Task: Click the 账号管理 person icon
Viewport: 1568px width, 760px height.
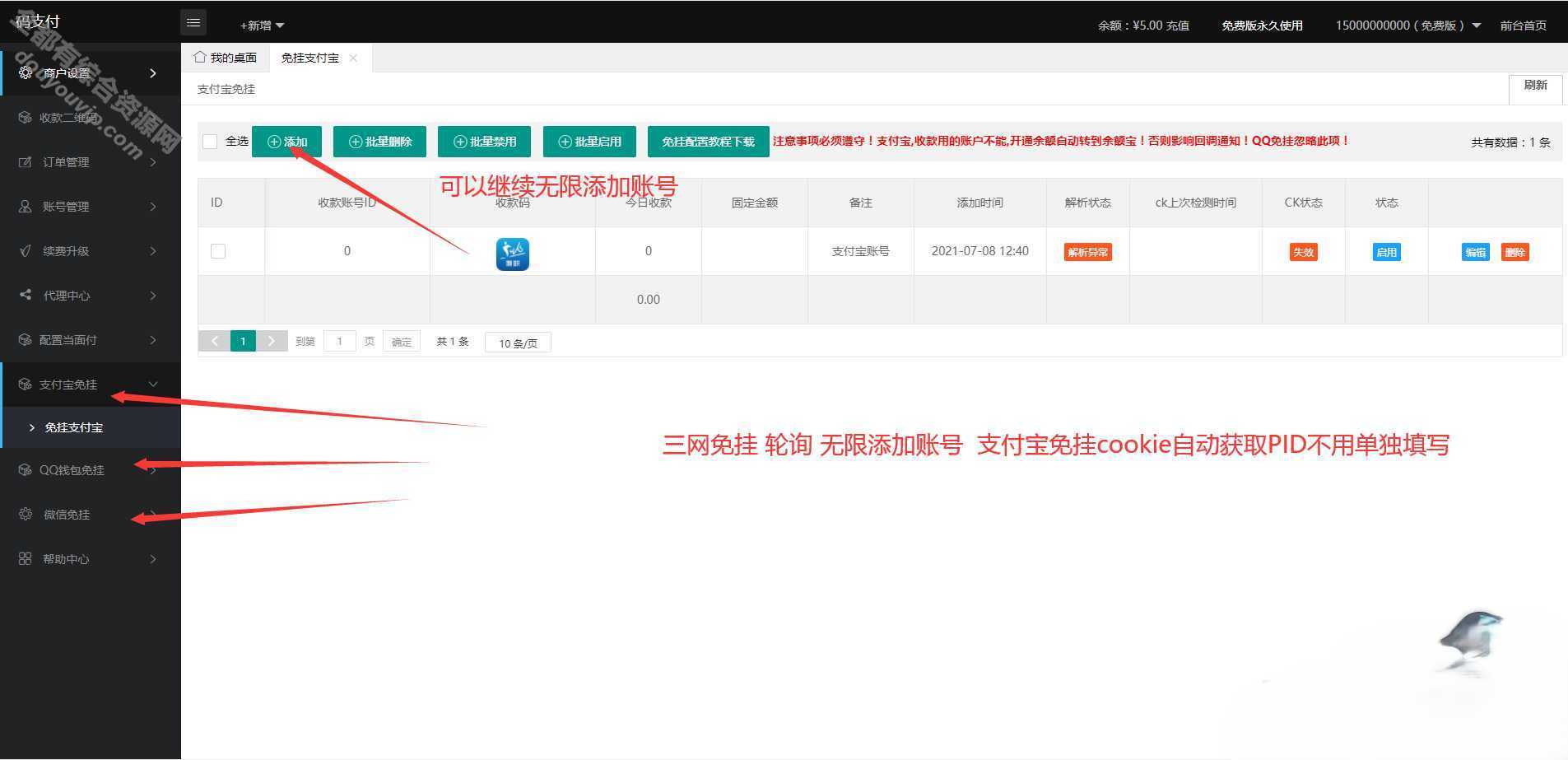Action: [x=26, y=207]
